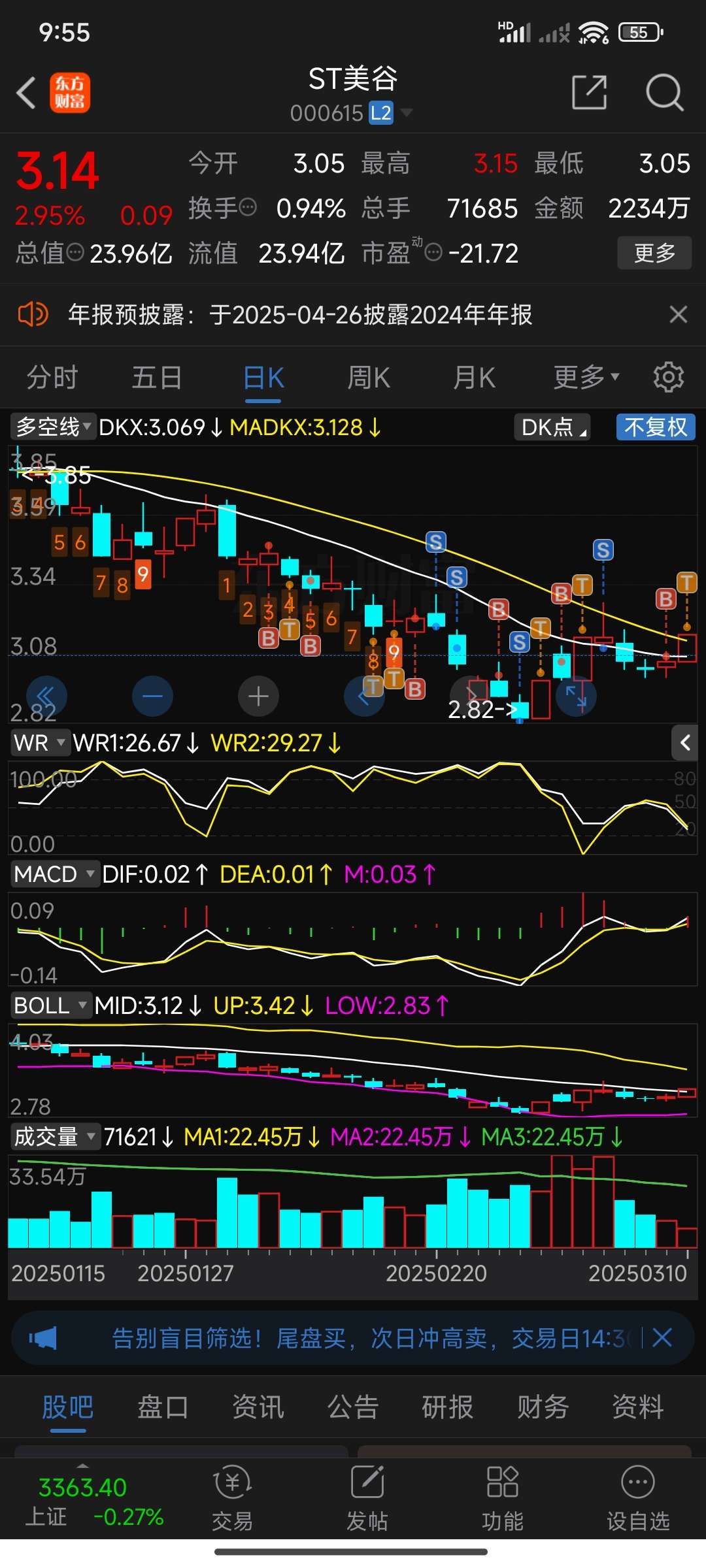
Task: Open the 研报 research tab
Action: (448, 1407)
